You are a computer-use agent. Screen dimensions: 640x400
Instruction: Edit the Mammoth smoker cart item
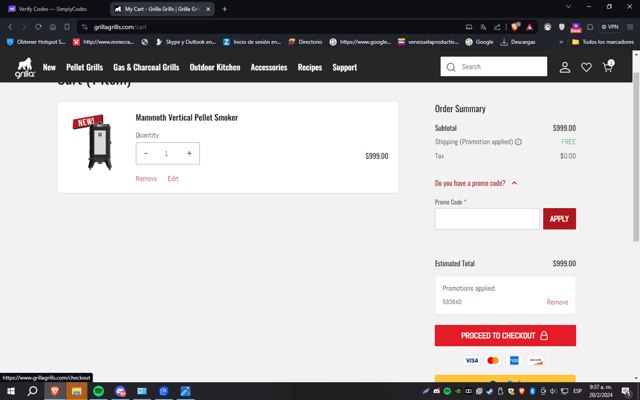(173, 179)
